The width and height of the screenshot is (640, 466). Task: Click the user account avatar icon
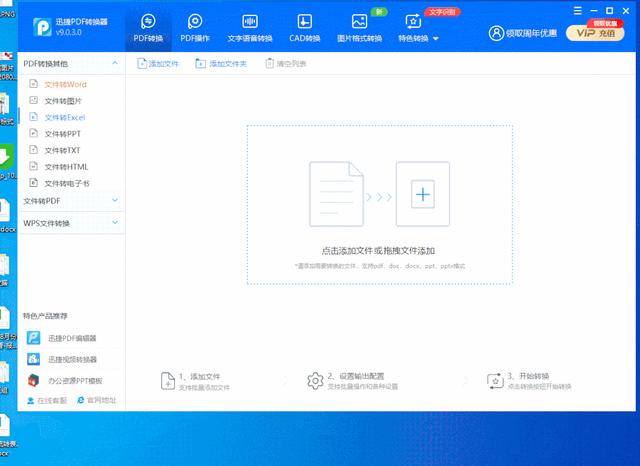coord(496,33)
